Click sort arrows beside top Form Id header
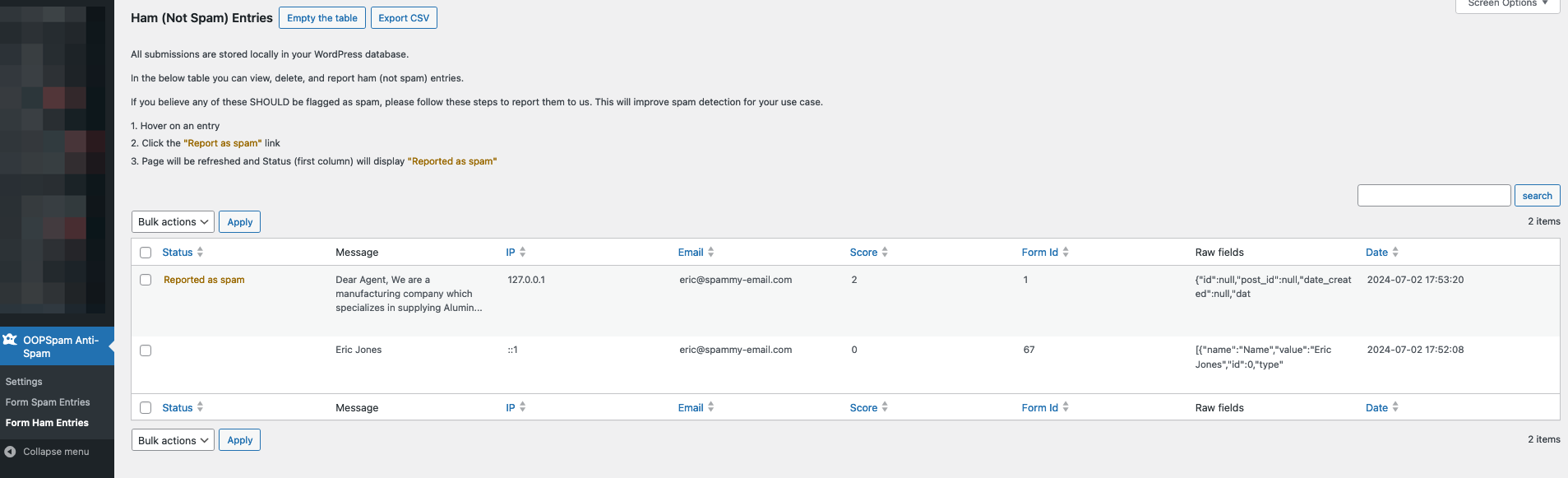Screen dimensions: 1568x478 click(x=1066, y=253)
